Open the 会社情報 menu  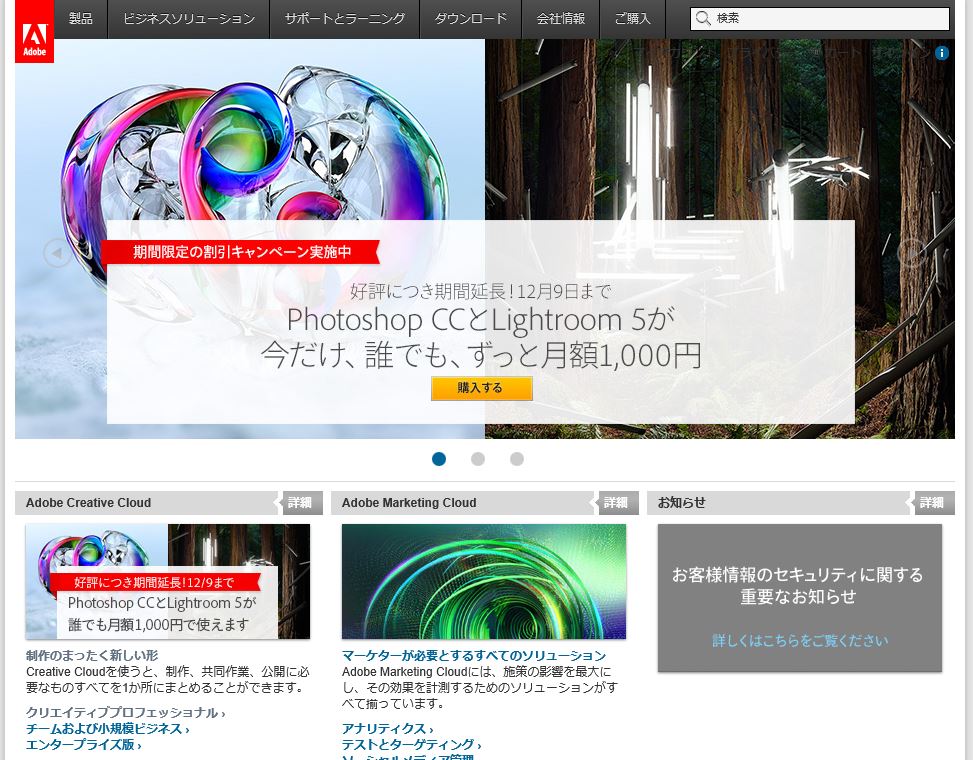pyautogui.click(x=560, y=19)
